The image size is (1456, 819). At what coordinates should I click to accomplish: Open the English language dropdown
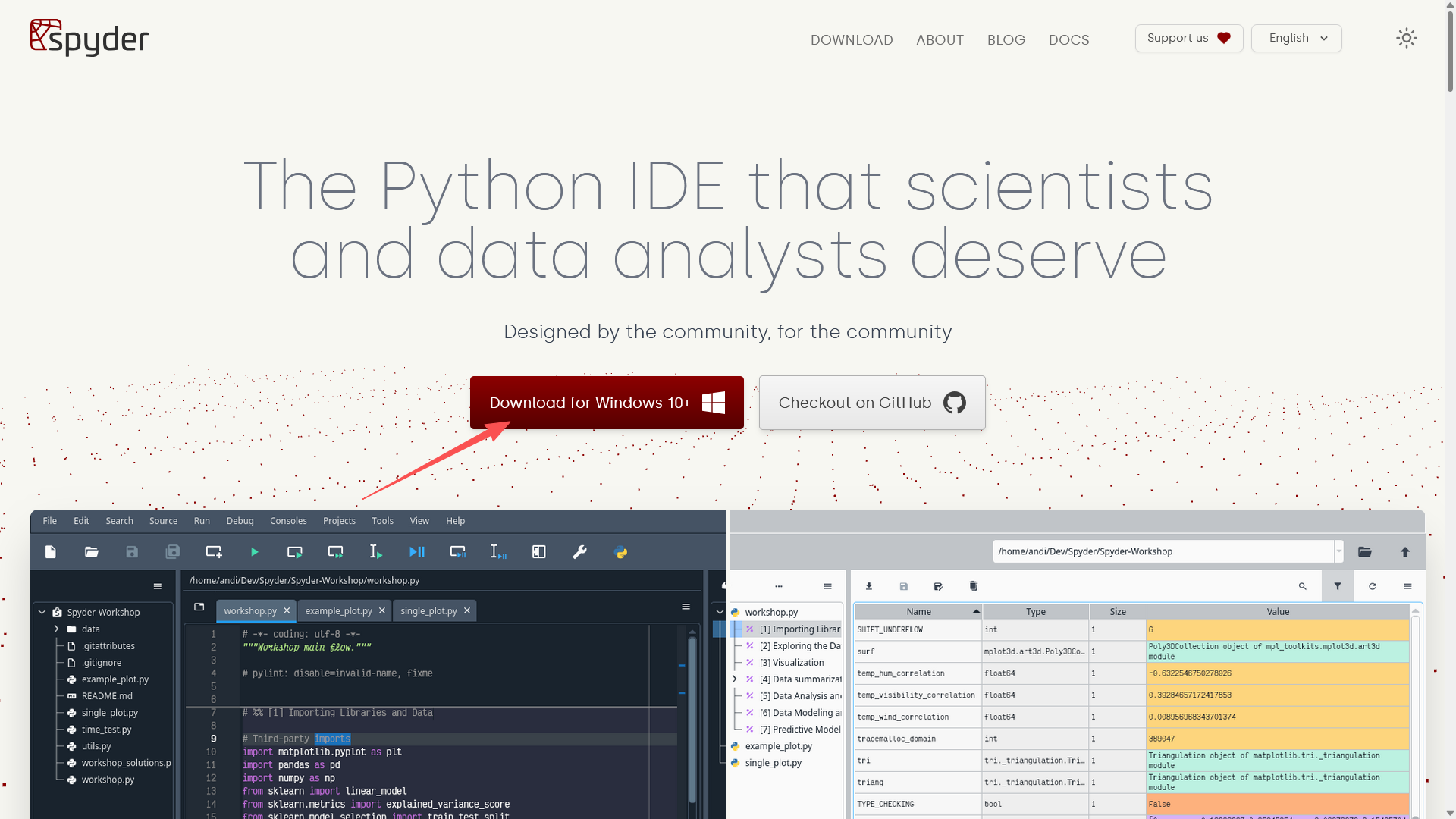(1296, 38)
